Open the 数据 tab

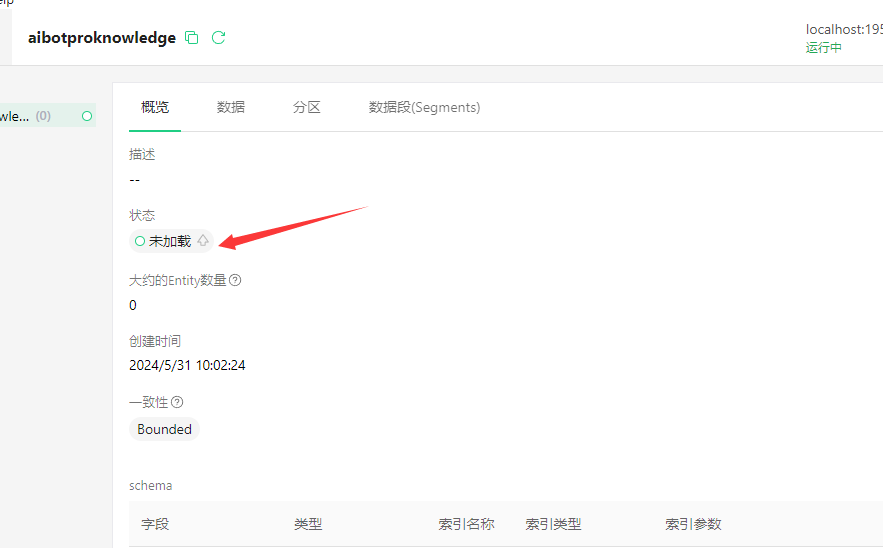tap(231, 107)
